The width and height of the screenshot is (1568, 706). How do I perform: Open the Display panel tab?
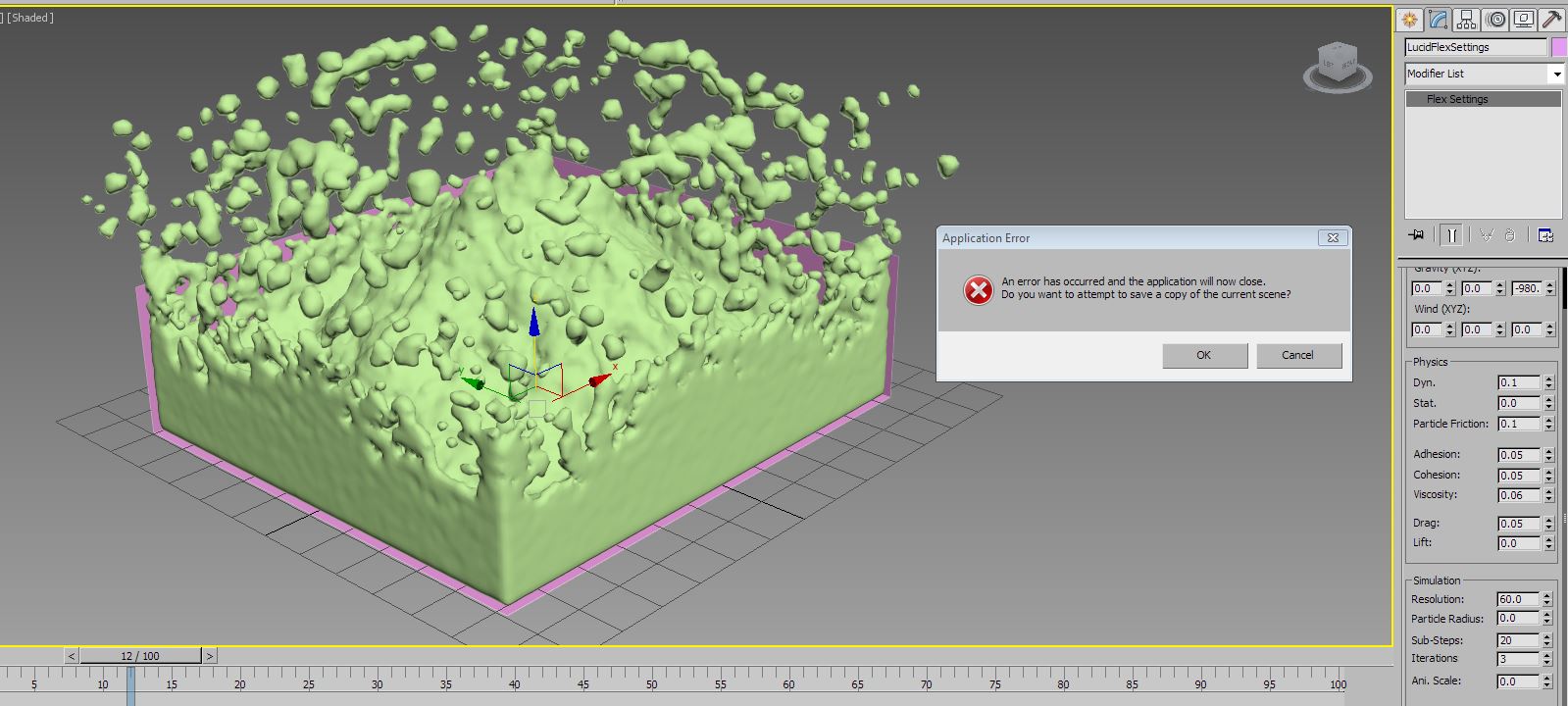click(x=1524, y=20)
